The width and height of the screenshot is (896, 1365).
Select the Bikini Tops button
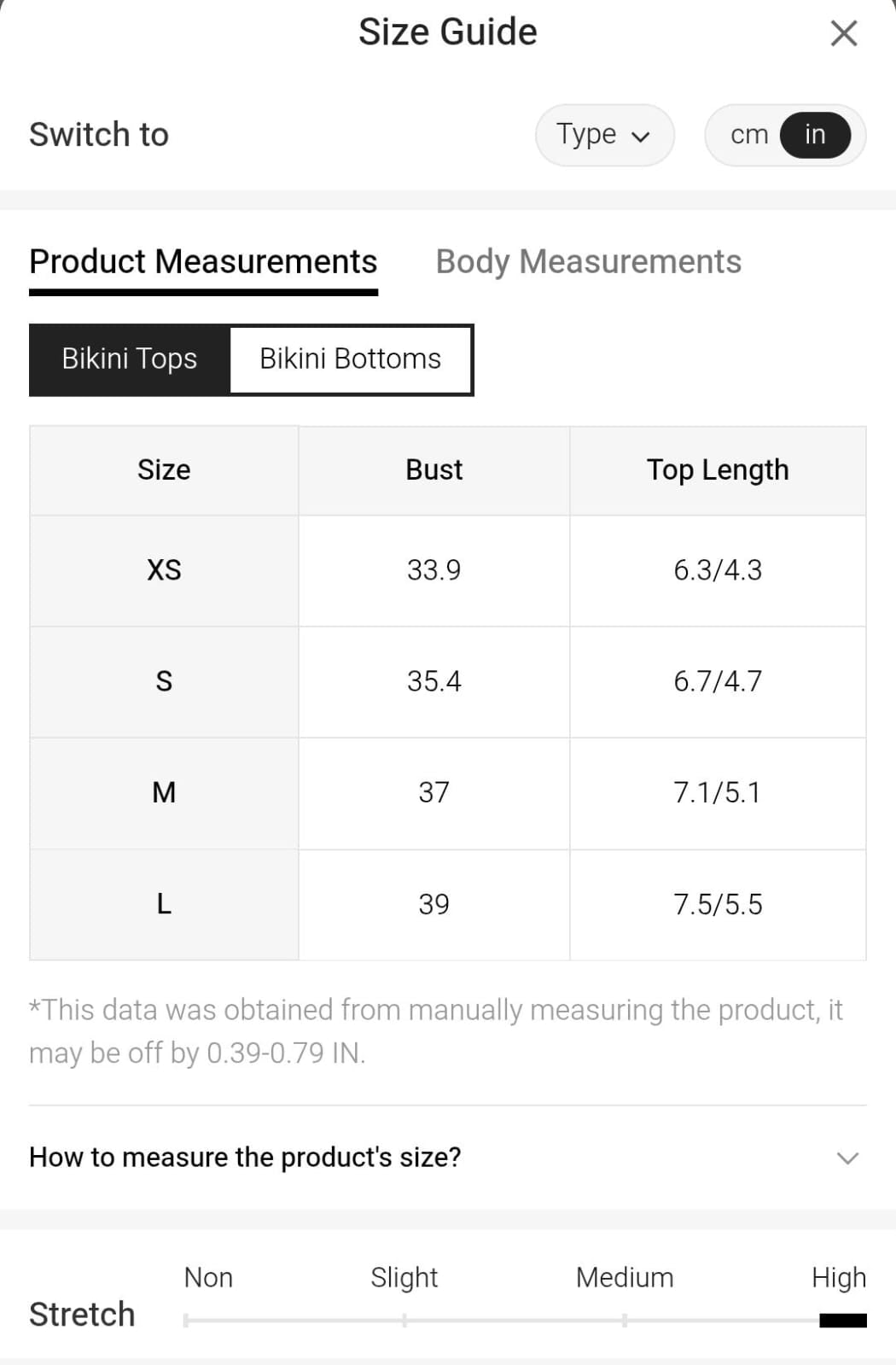pyautogui.click(x=130, y=359)
